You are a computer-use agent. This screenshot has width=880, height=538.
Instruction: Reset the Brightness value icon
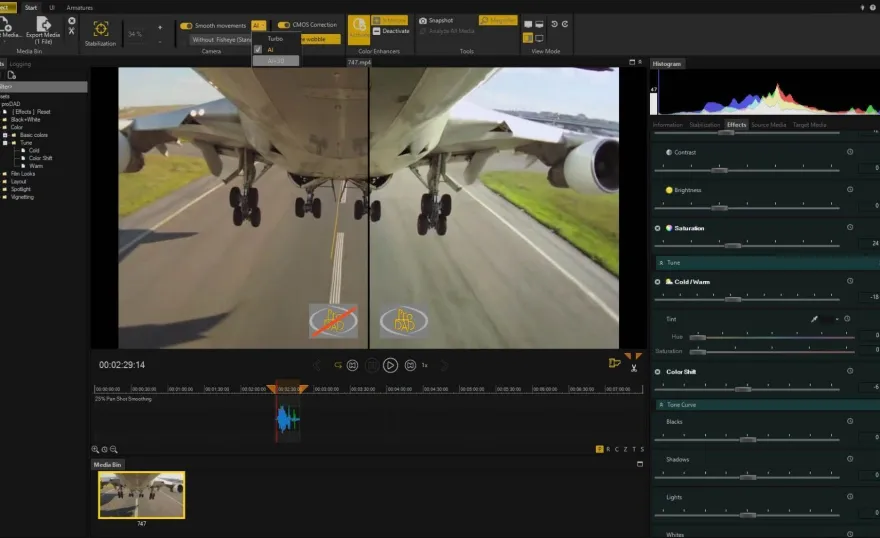[x=850, y=190]
